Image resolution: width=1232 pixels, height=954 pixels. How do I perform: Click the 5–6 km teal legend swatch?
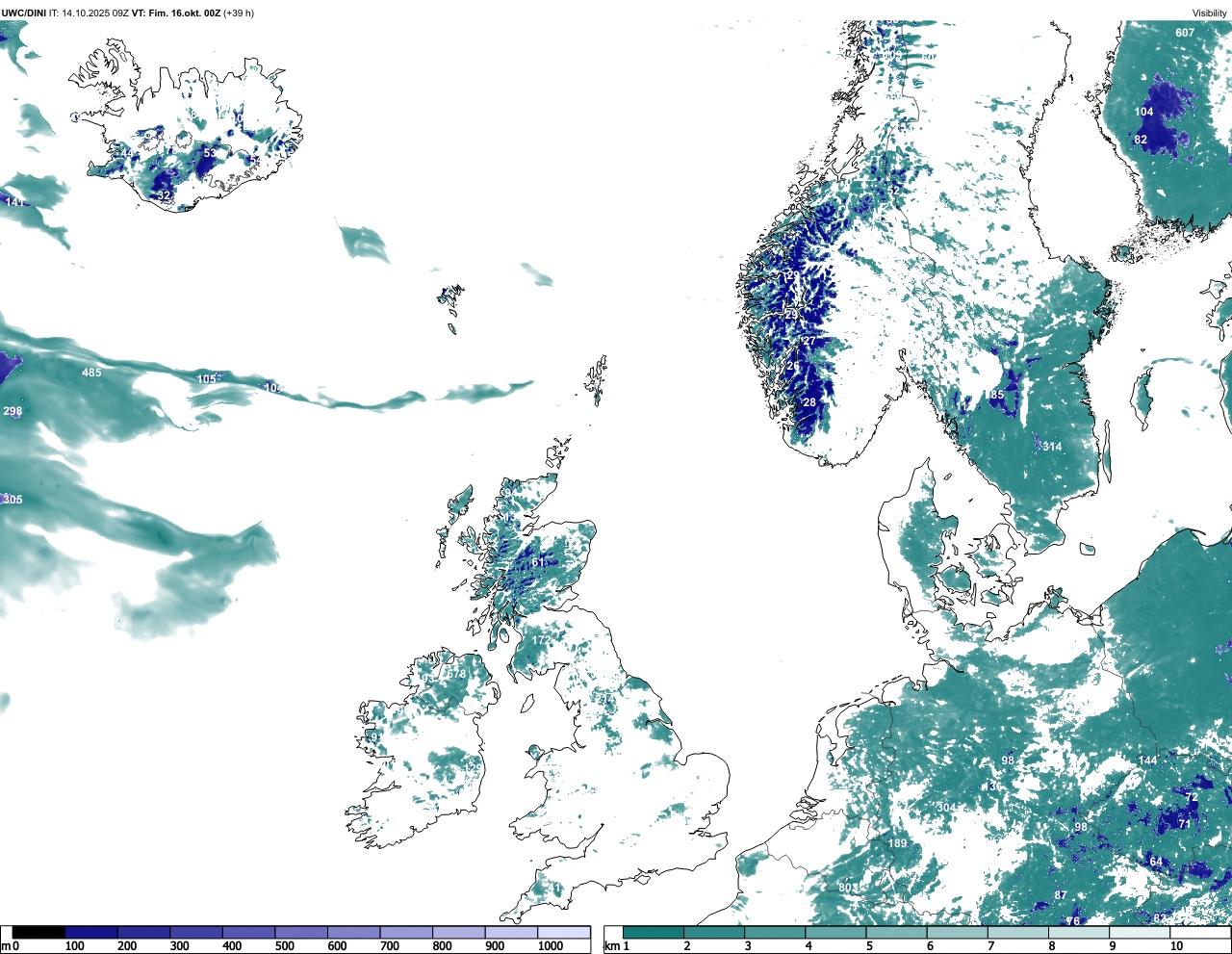[897, 932]
